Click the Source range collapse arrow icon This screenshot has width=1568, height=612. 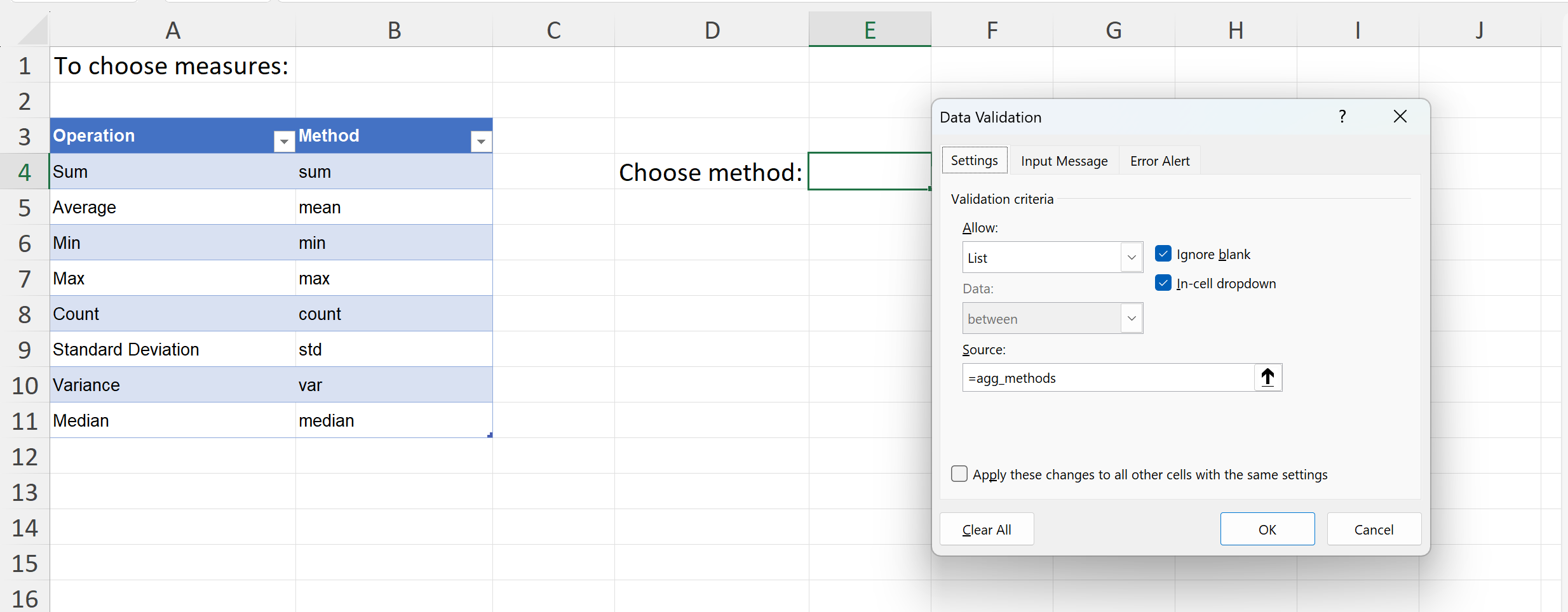[1267, 378]
